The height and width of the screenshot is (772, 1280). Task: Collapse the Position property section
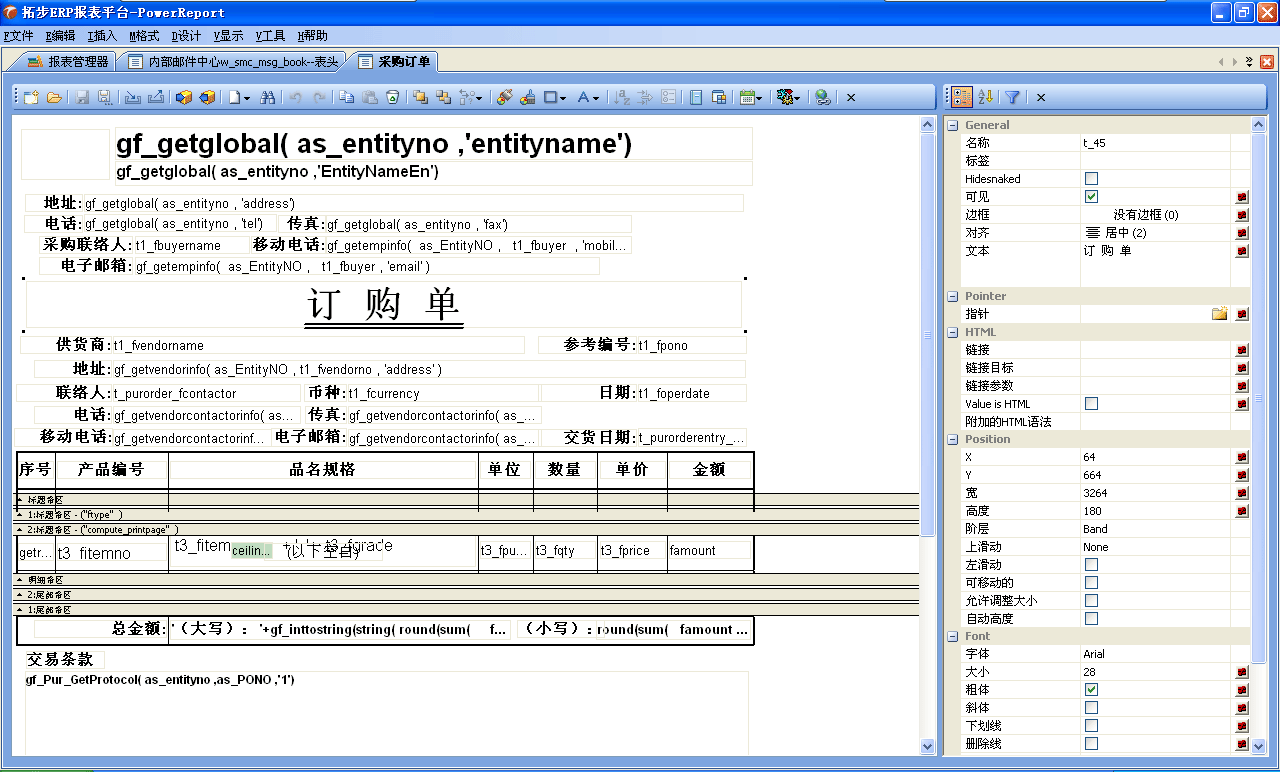pos(952,439)
